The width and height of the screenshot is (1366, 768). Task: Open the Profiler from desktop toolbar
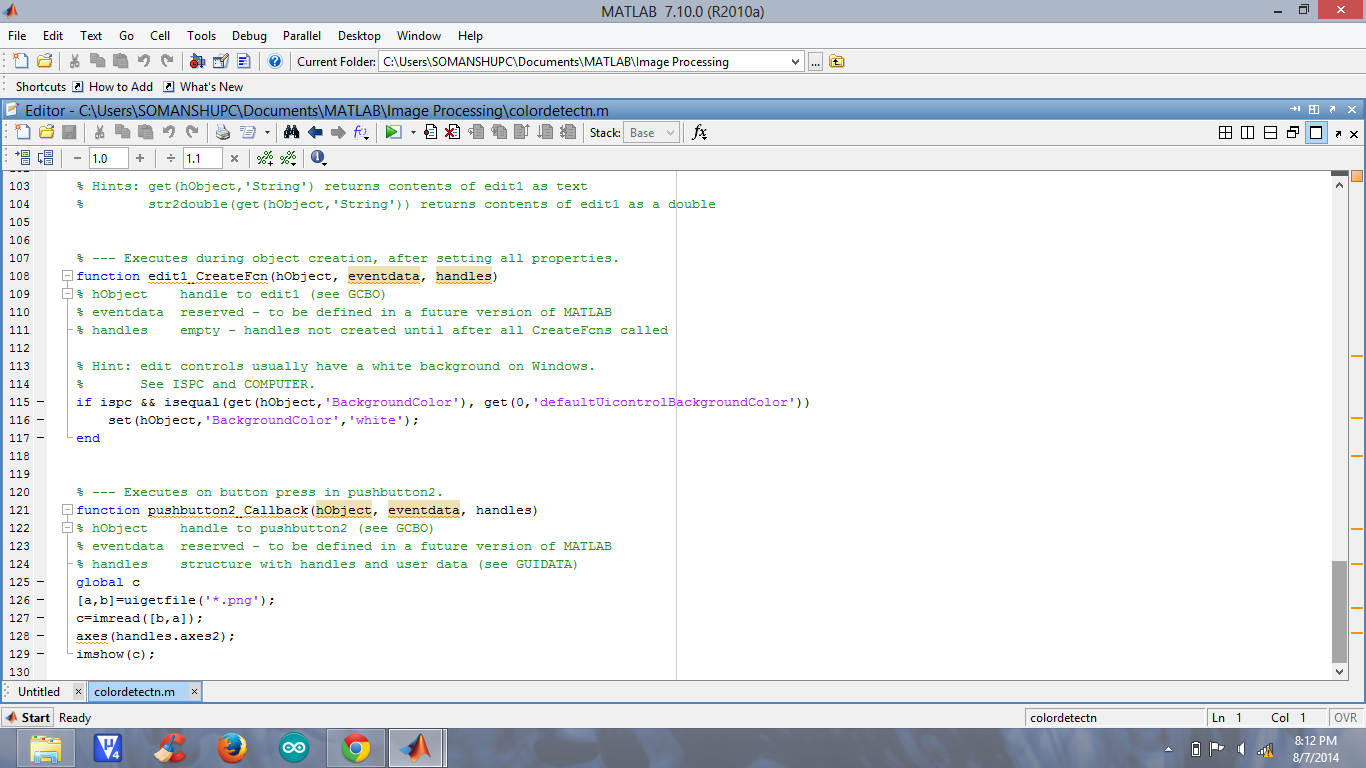pos(244,61)
